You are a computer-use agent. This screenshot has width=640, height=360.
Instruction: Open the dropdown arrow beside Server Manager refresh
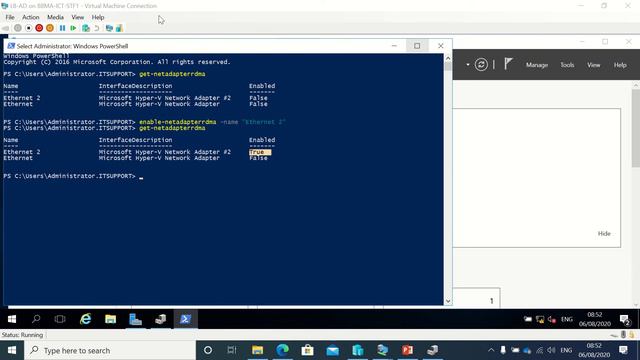tap(468, 64)
